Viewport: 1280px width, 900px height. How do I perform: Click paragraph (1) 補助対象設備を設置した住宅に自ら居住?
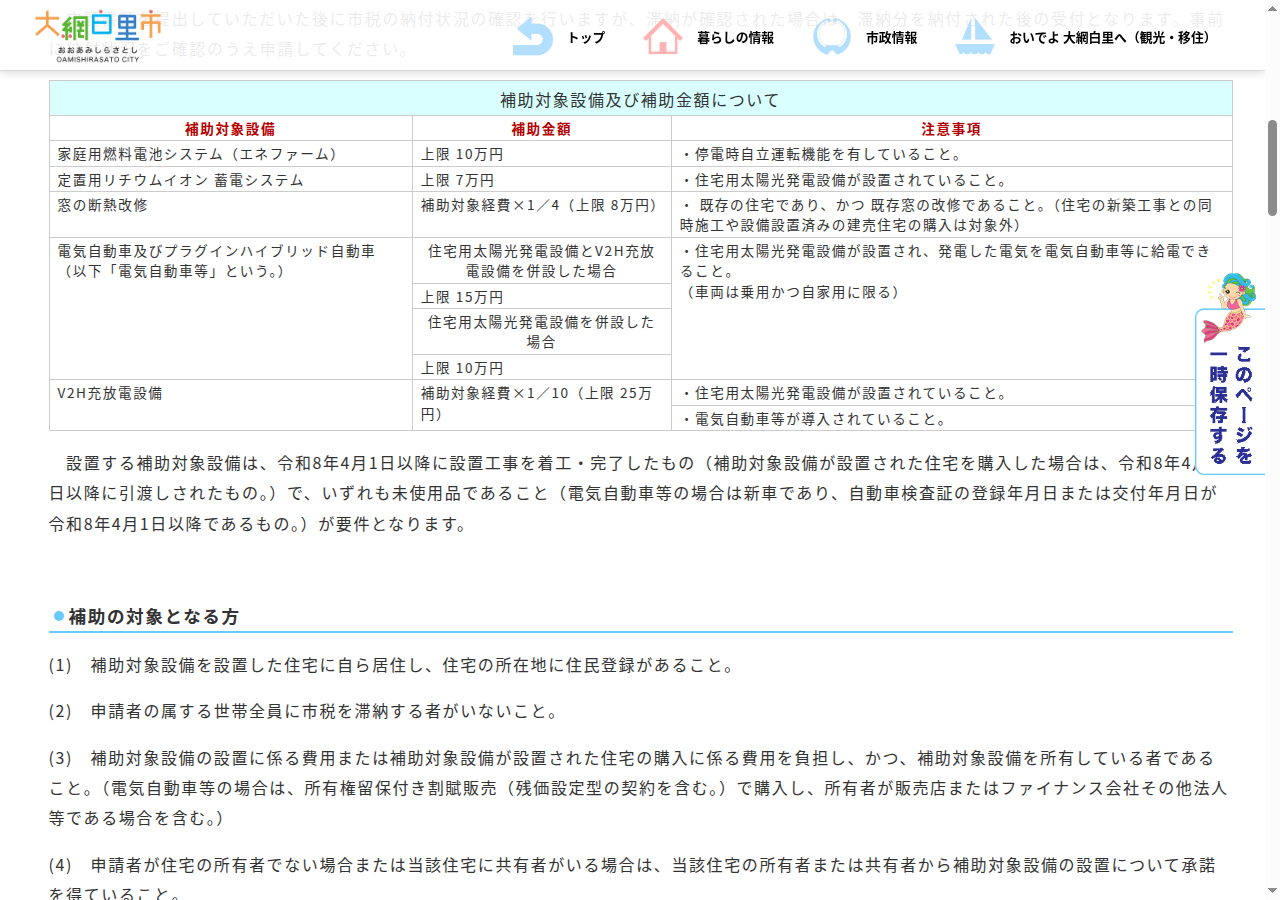tap(391, 665)
